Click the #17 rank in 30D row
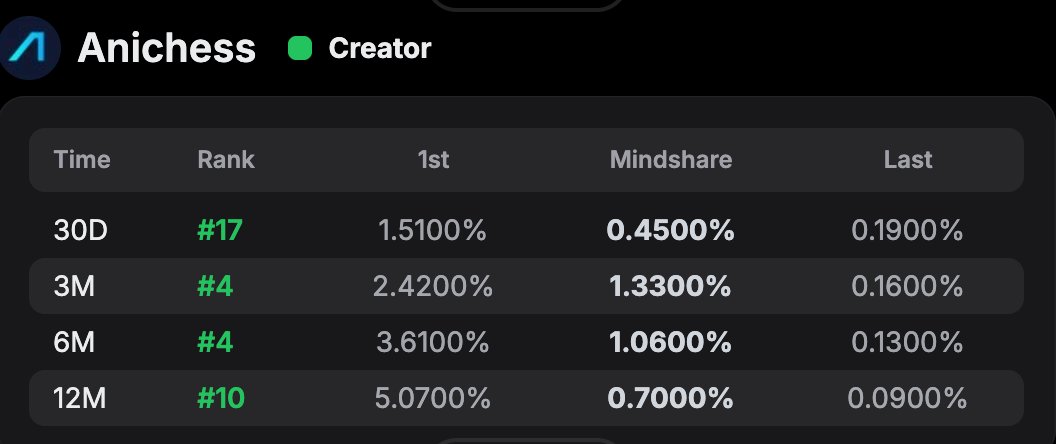 [x=220, y=231]
